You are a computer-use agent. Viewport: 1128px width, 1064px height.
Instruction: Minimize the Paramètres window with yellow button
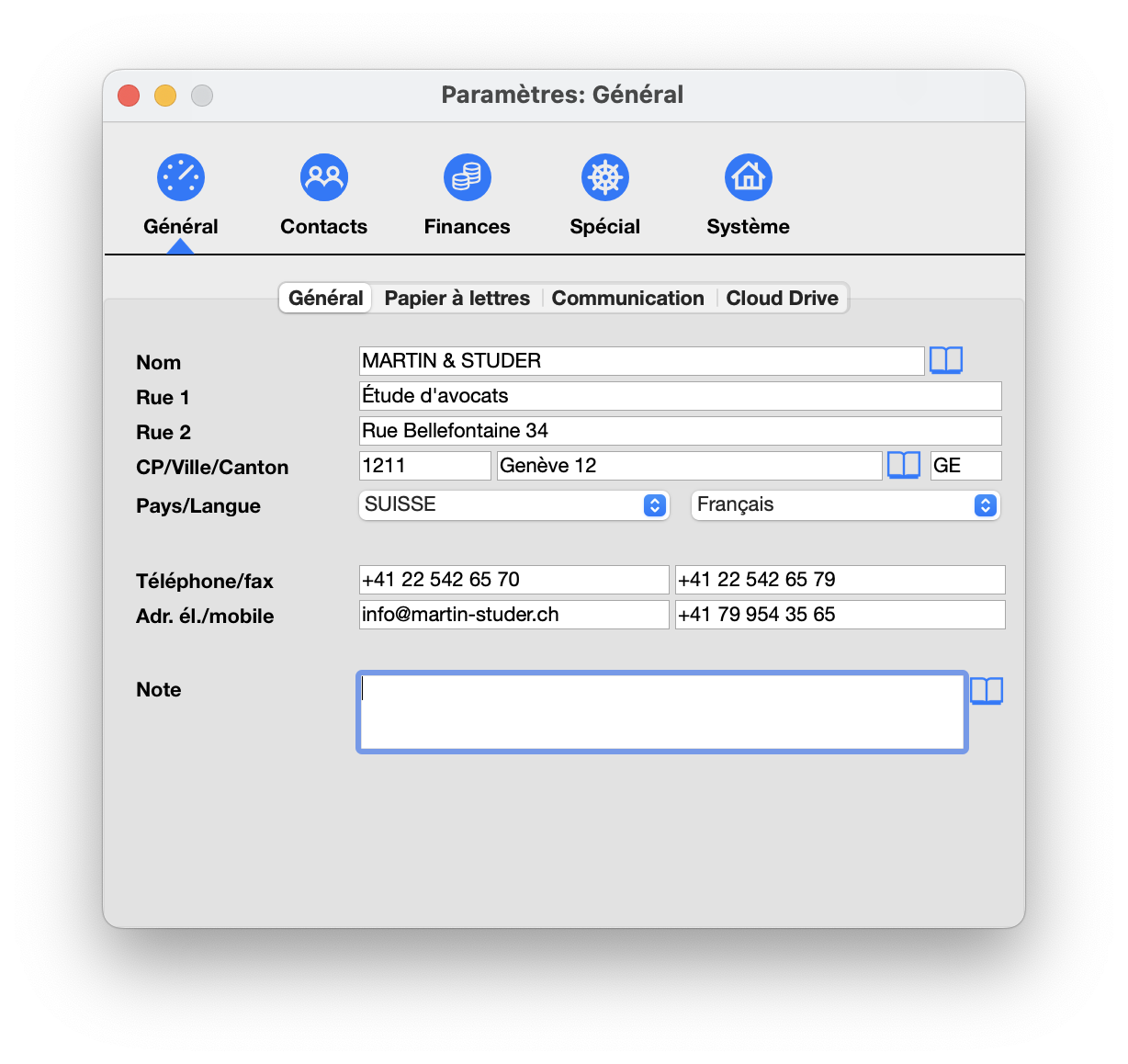click(165, 96)
